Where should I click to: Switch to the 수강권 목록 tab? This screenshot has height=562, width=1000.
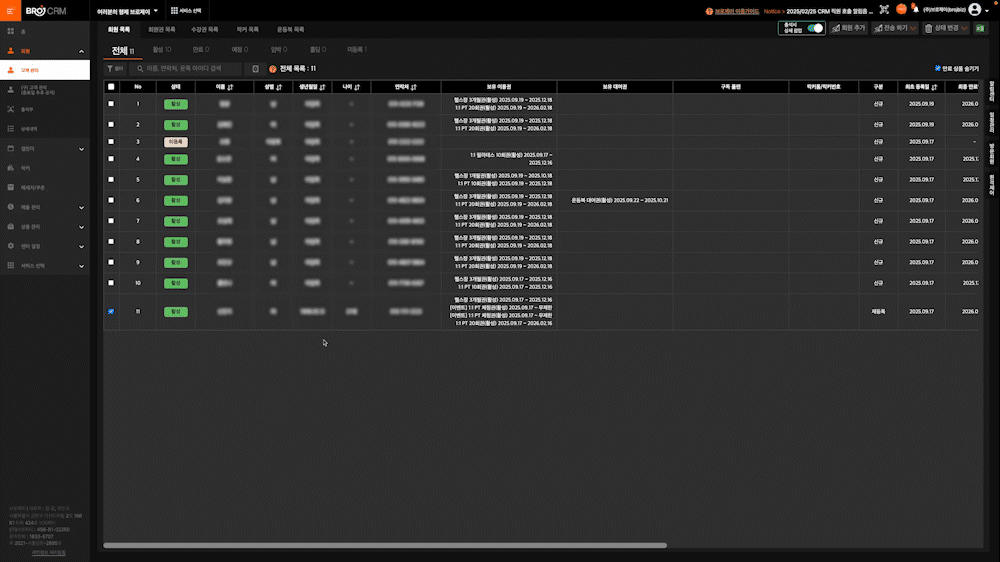tap(204, 29)
